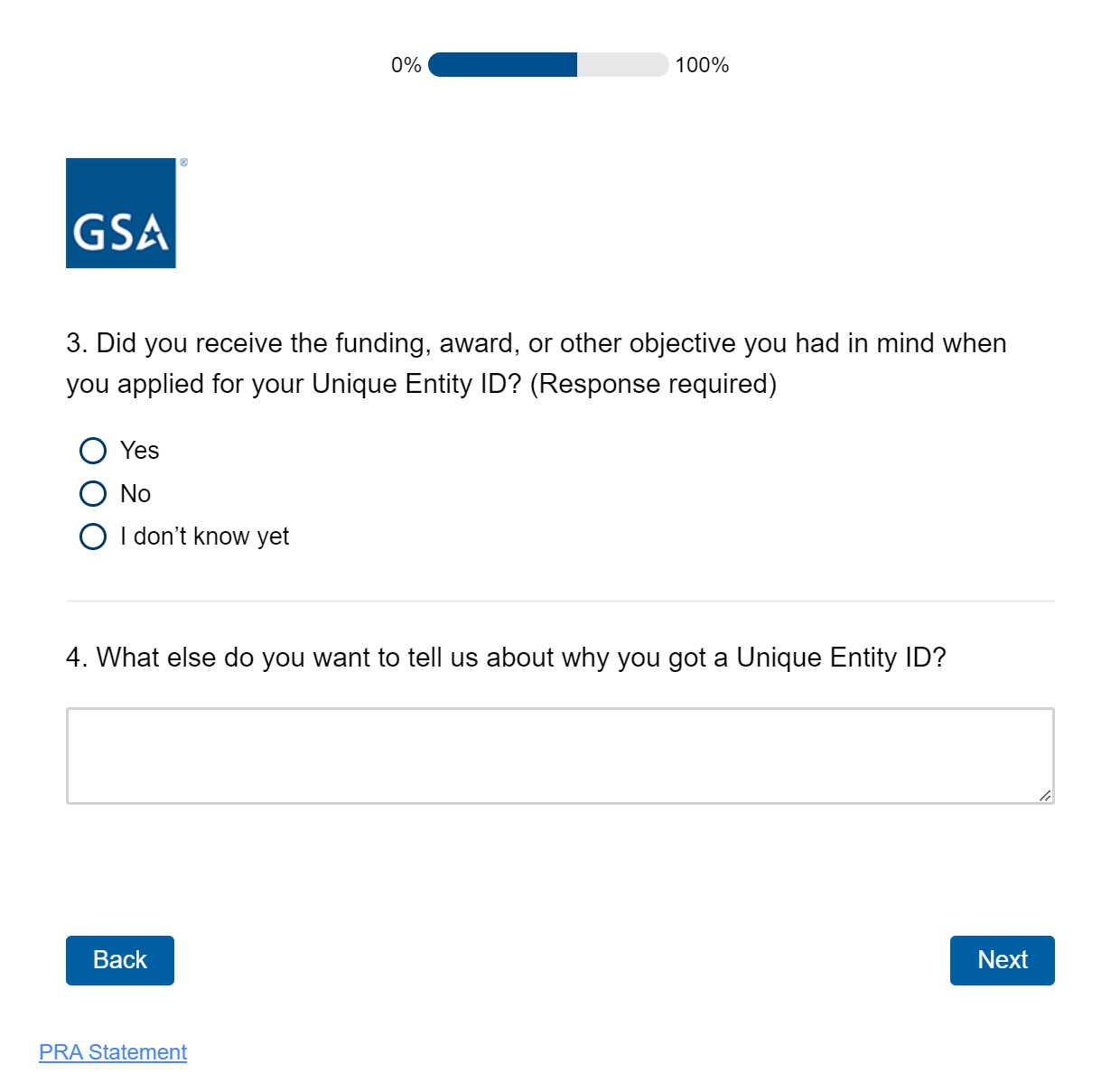
Task: Click the text area resize handle
Action: (x=1045, y=795)
